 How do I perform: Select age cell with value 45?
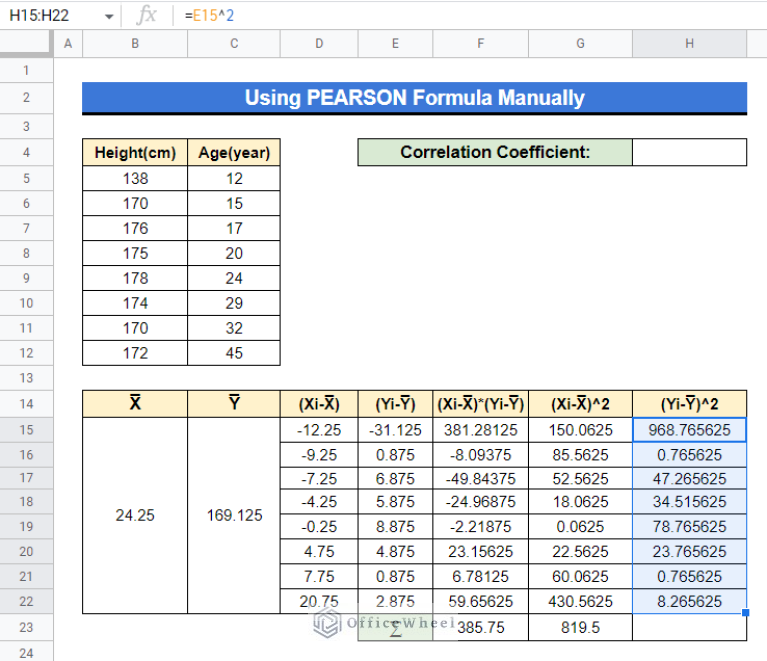[234, 353]
